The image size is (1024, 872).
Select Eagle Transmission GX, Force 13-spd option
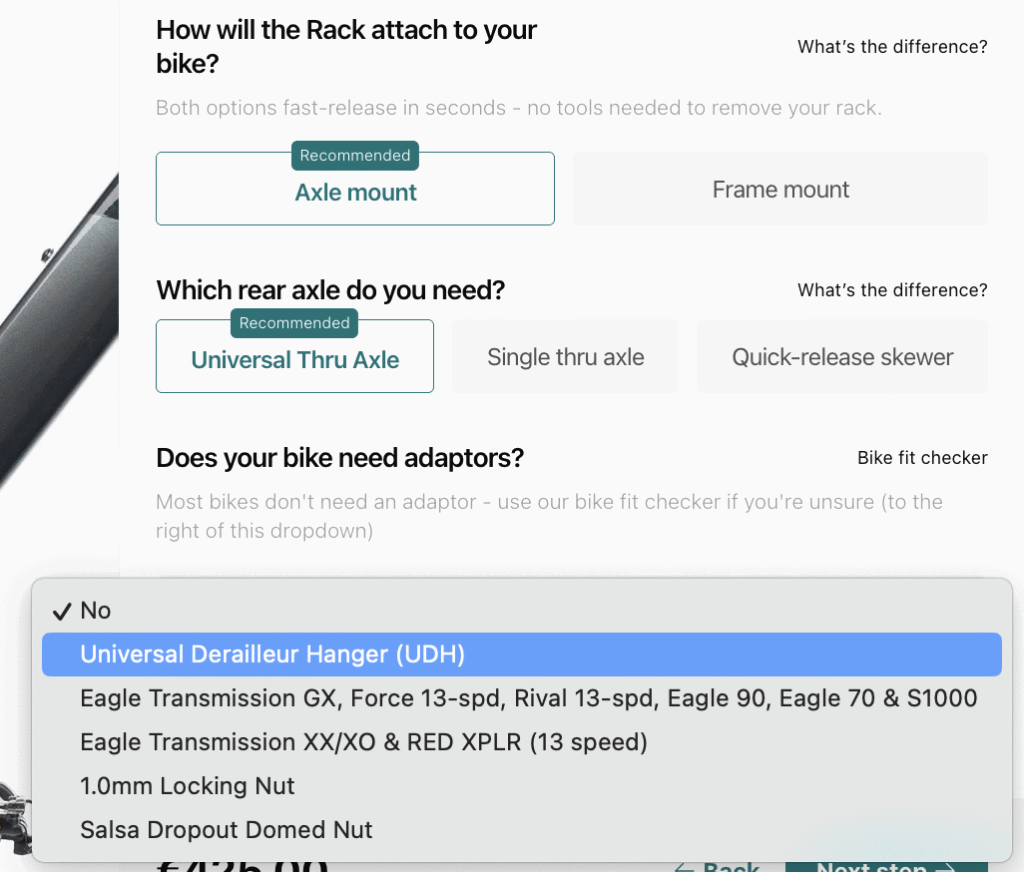(528, 698)
